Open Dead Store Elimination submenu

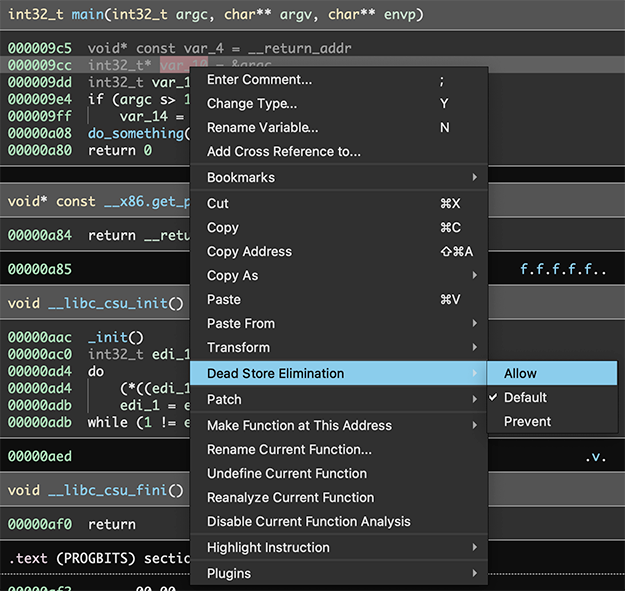[x=339, y=373]
